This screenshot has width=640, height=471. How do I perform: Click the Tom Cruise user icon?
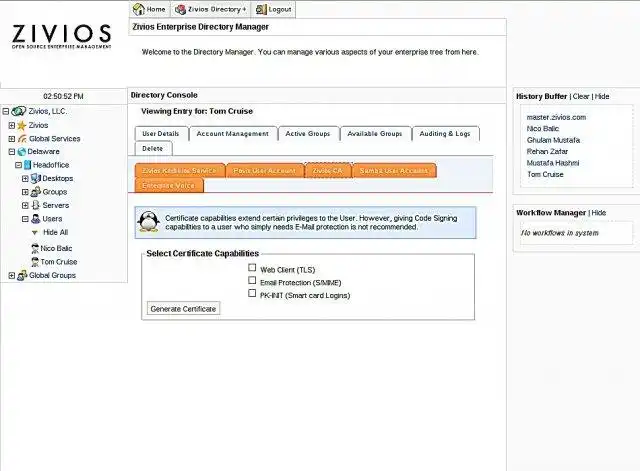tap(35, 262)
